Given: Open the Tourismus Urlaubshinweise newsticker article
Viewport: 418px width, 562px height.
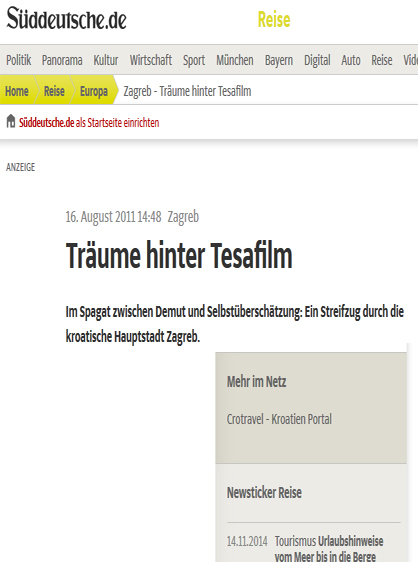Looking at the screenshot, I should [x=329, y=548].
